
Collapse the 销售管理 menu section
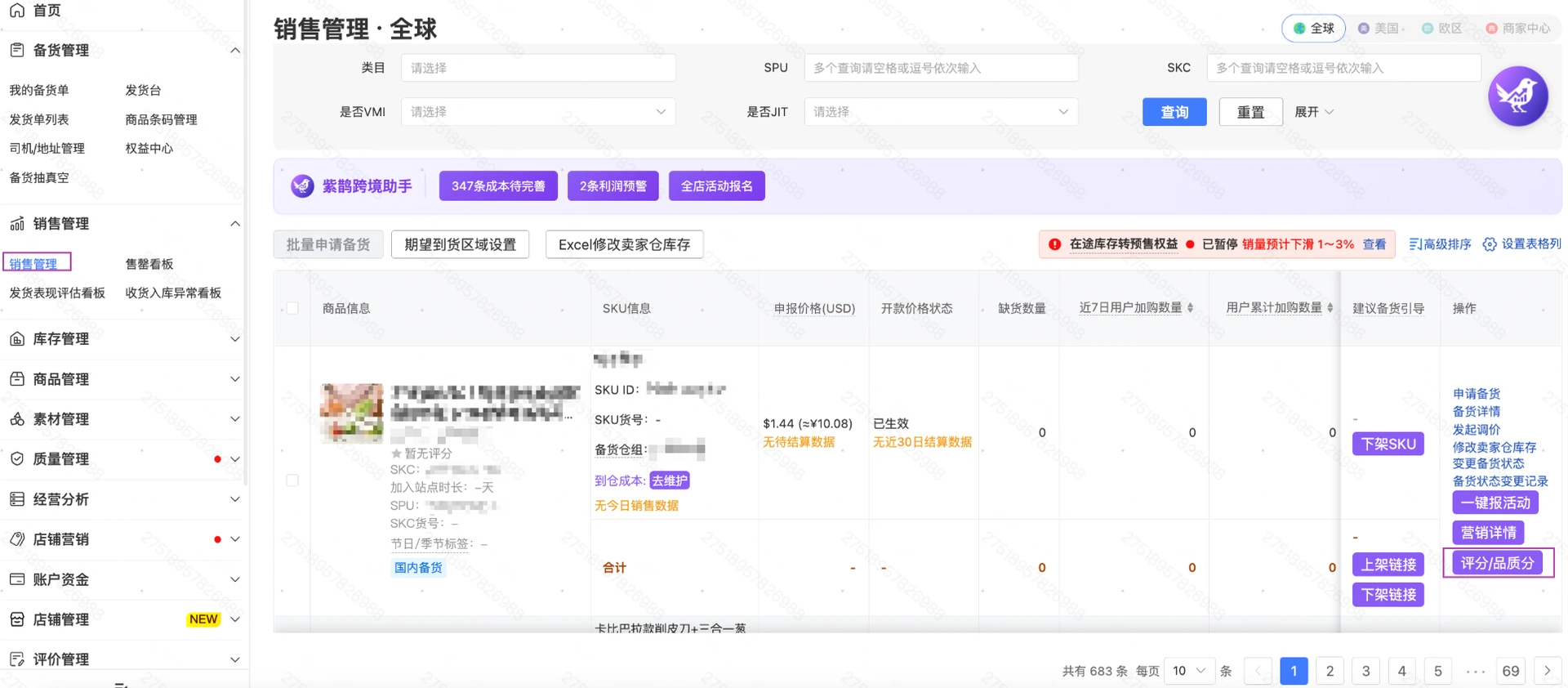point(235,223)
